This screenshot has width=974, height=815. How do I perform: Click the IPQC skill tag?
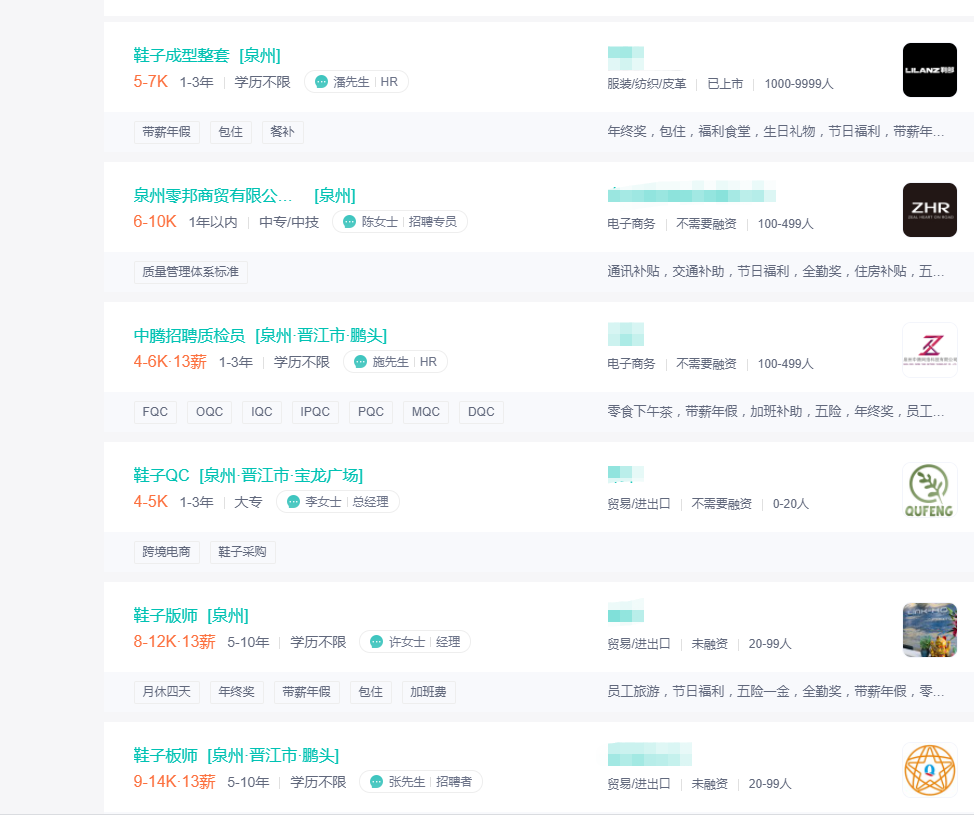[315, 412]
